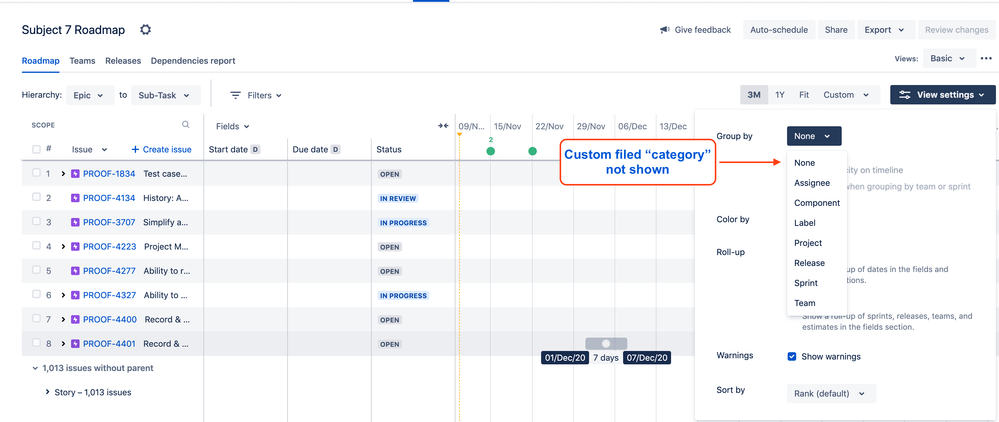Screen dimensions: 999x422
Task: Click the Give feedback megaphone icon
Action: [665, 30]
